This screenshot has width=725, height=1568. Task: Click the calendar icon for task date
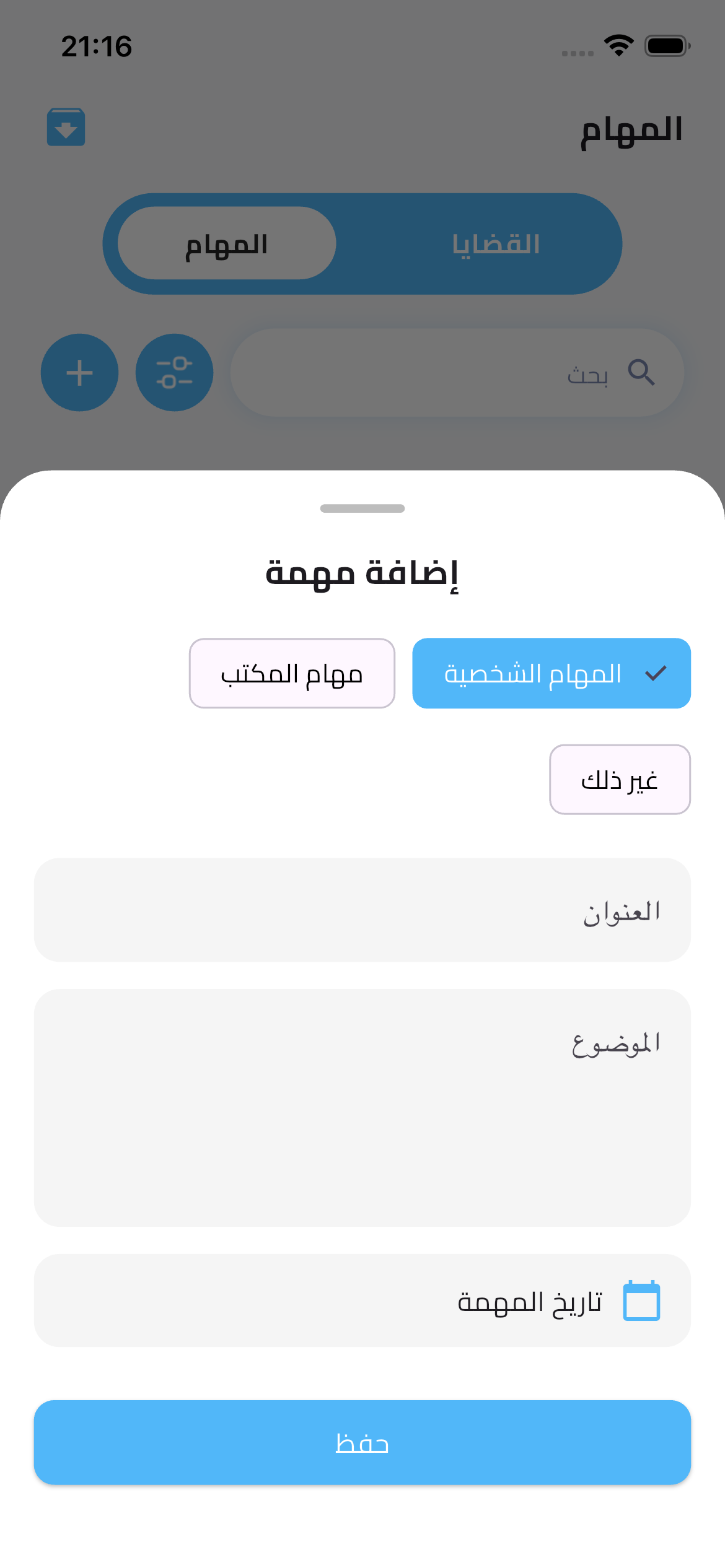pyautogui.click(x=641, y=1300)
